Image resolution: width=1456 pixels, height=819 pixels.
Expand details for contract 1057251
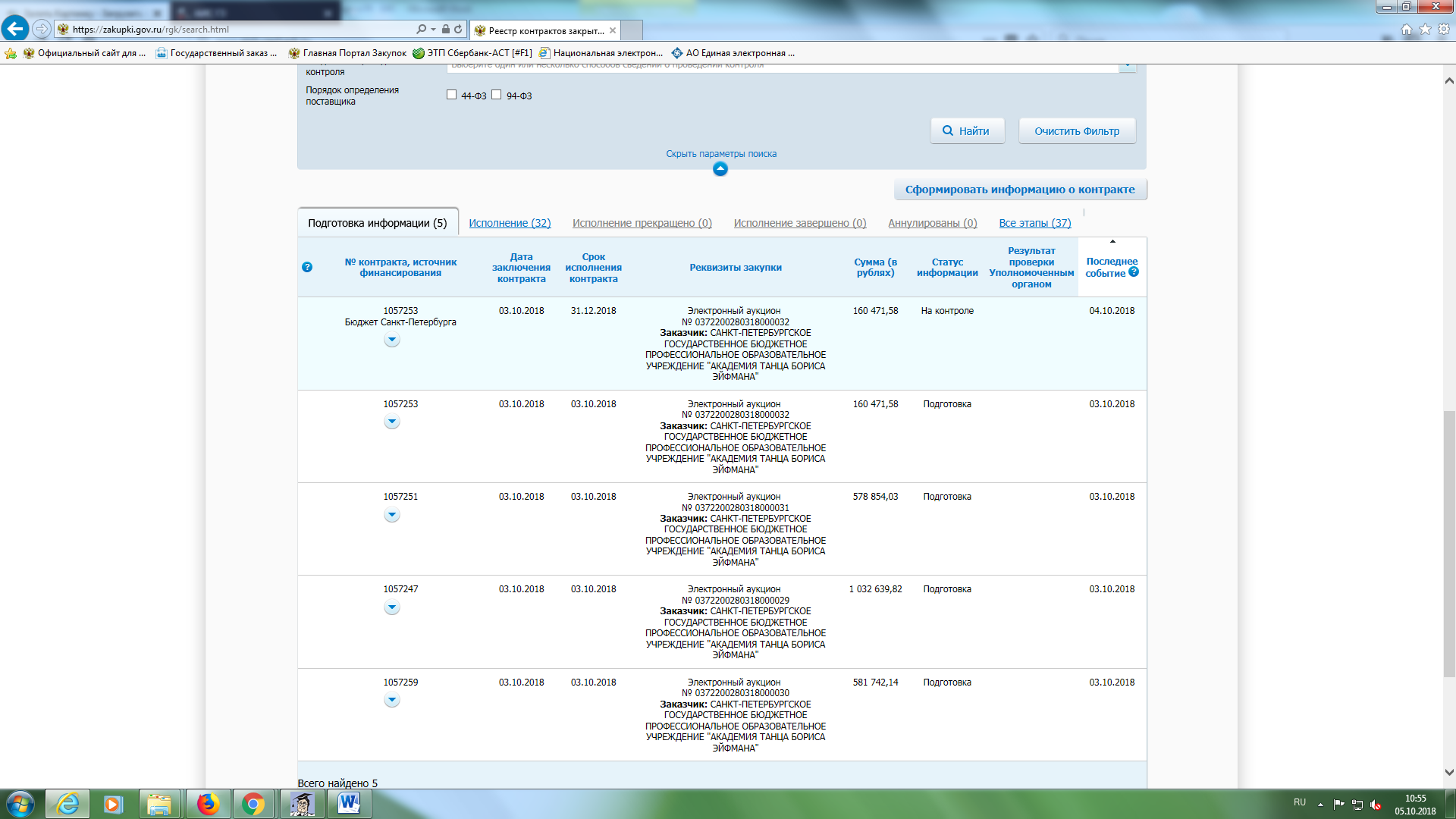[x=391, y=516]
